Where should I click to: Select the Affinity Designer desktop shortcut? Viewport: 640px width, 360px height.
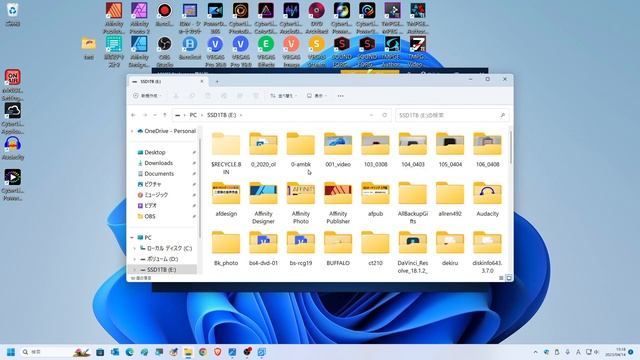coord(139,52)
